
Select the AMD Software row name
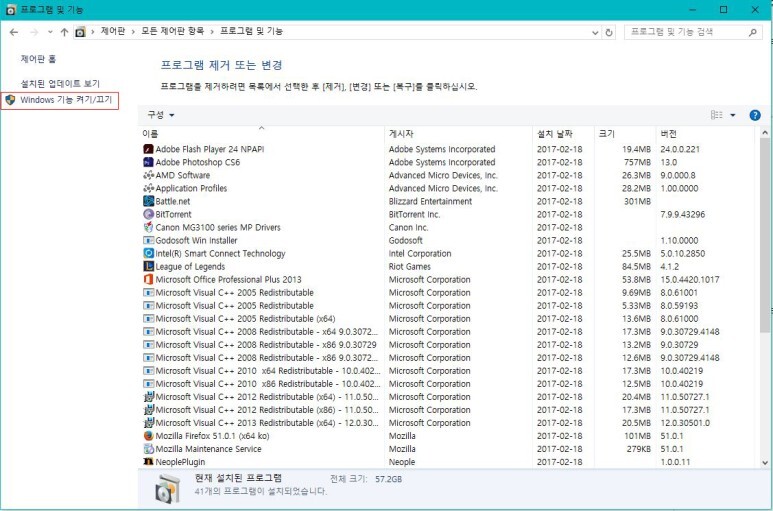click(183, 175)
